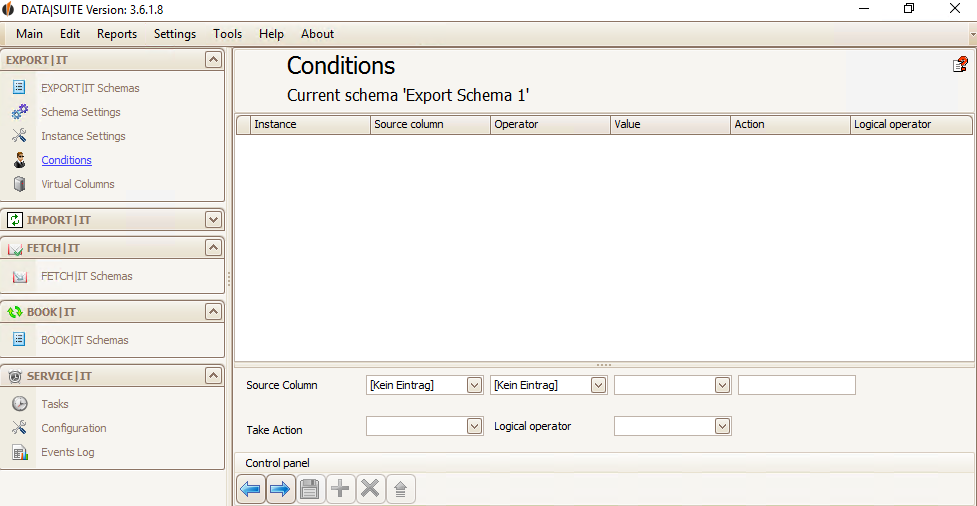Open the second [Kein Eintrag] dropdown
This screenshot has height=506, width=977.
(x=598, y=385)
